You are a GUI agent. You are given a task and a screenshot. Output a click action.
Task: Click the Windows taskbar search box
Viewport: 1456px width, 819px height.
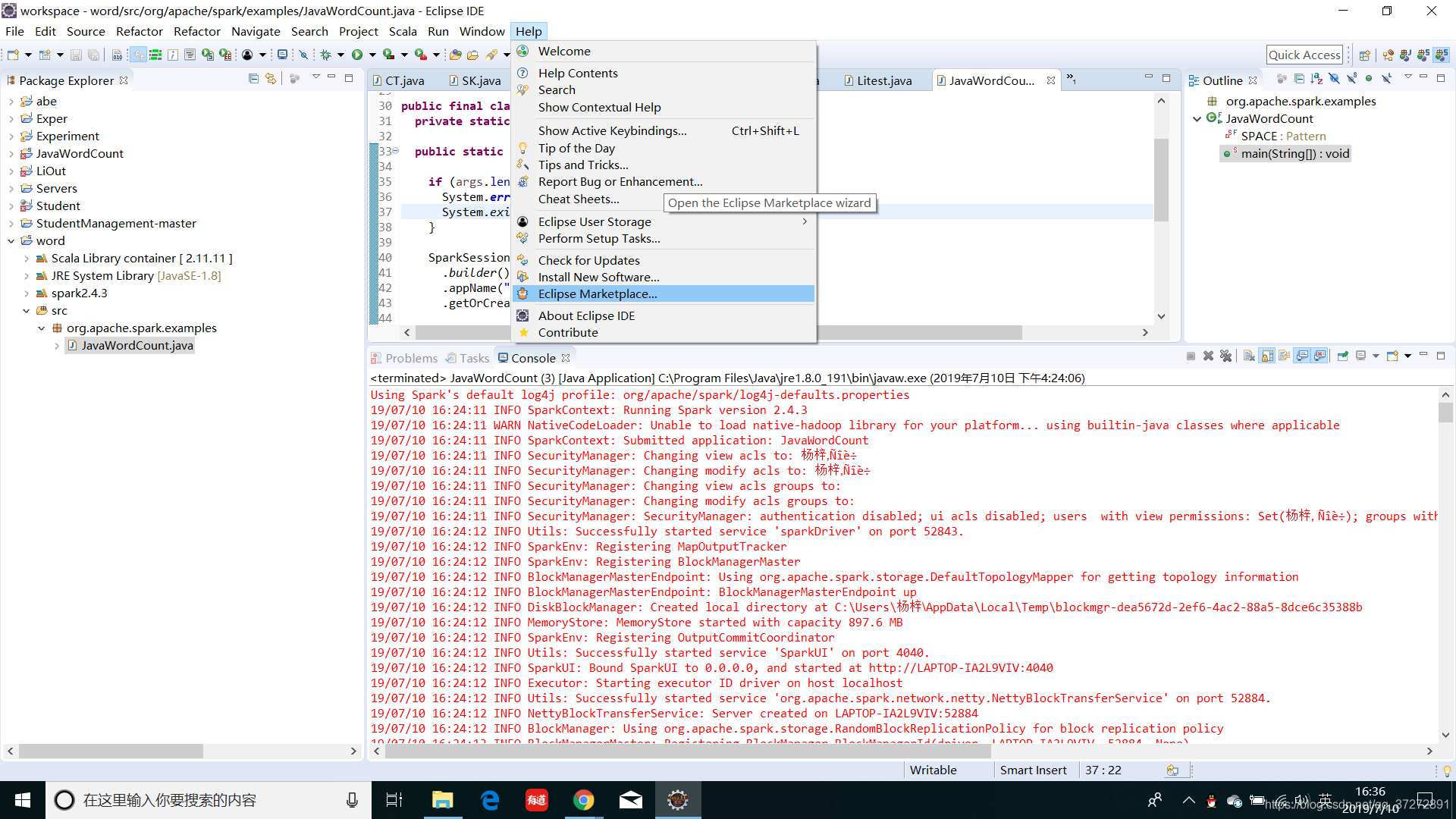[209, 800]
